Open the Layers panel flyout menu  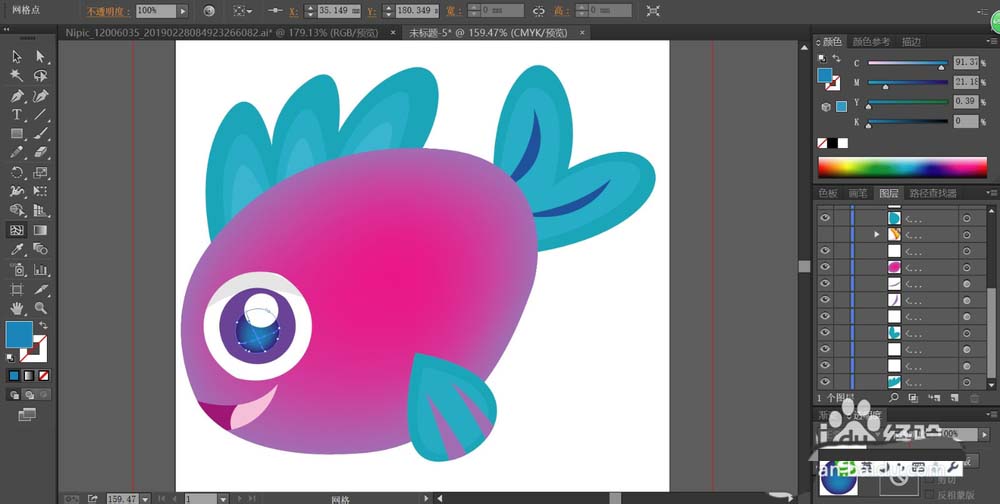point(991,193)
